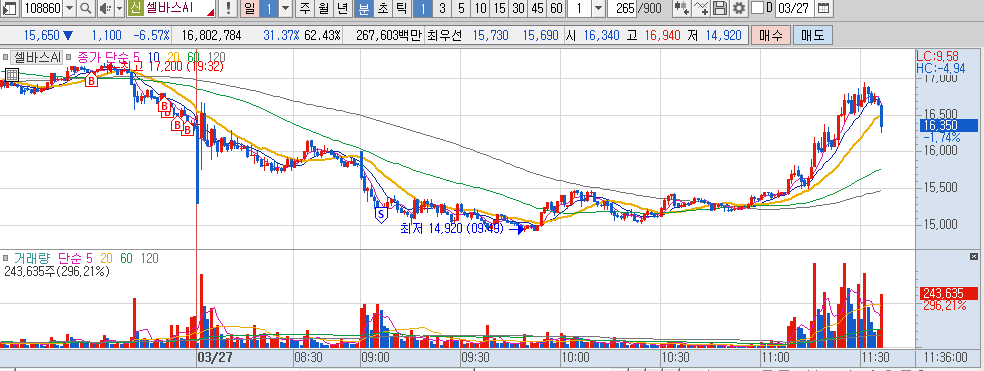Select 월 monthly period toggle
The image size is (984, 371).
[x=323, y=9]
